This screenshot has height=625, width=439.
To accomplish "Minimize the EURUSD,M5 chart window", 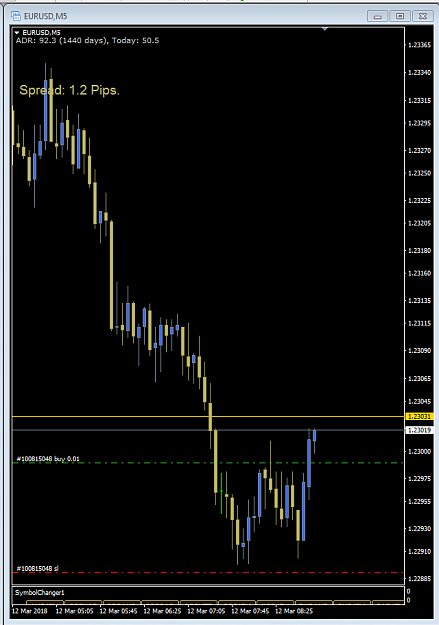I will [377, 16].
